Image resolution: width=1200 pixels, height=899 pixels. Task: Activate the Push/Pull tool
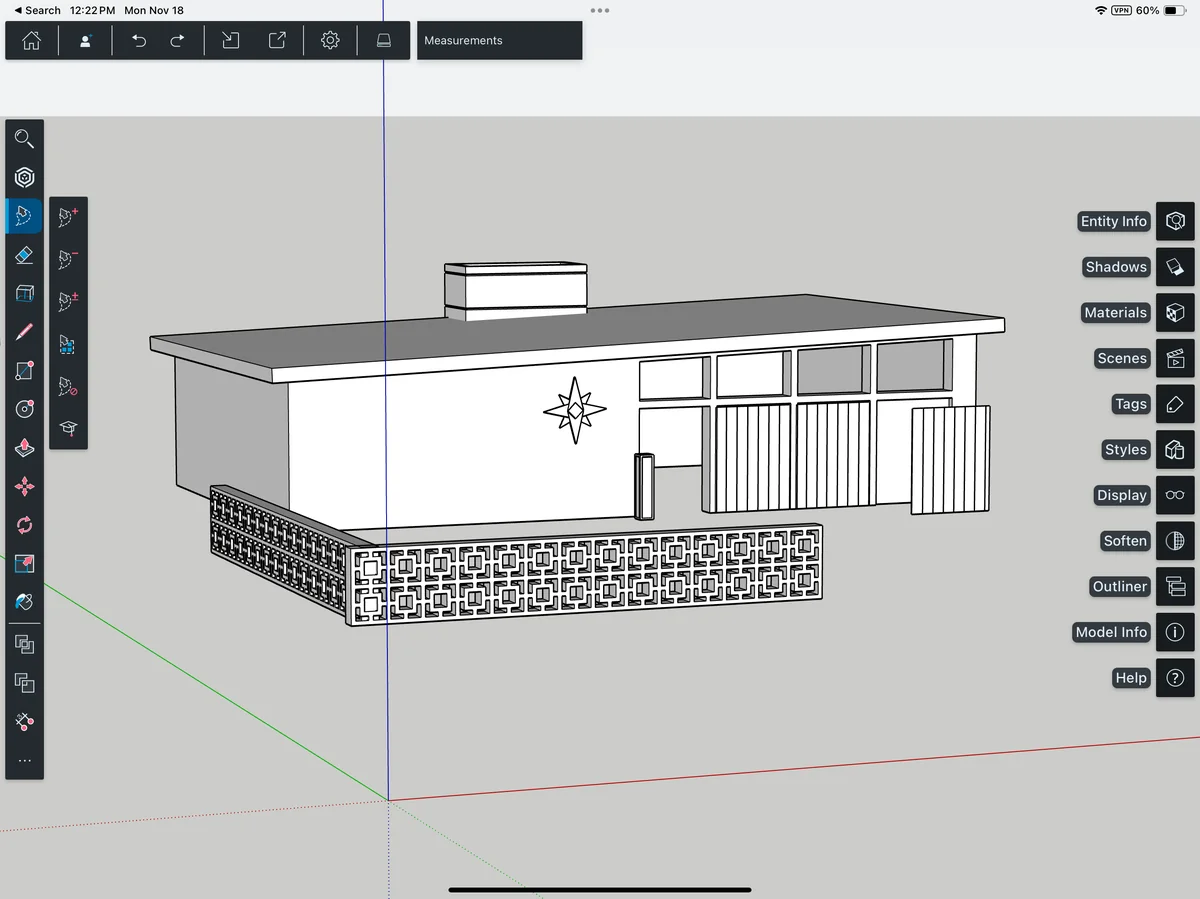(25, 448)
